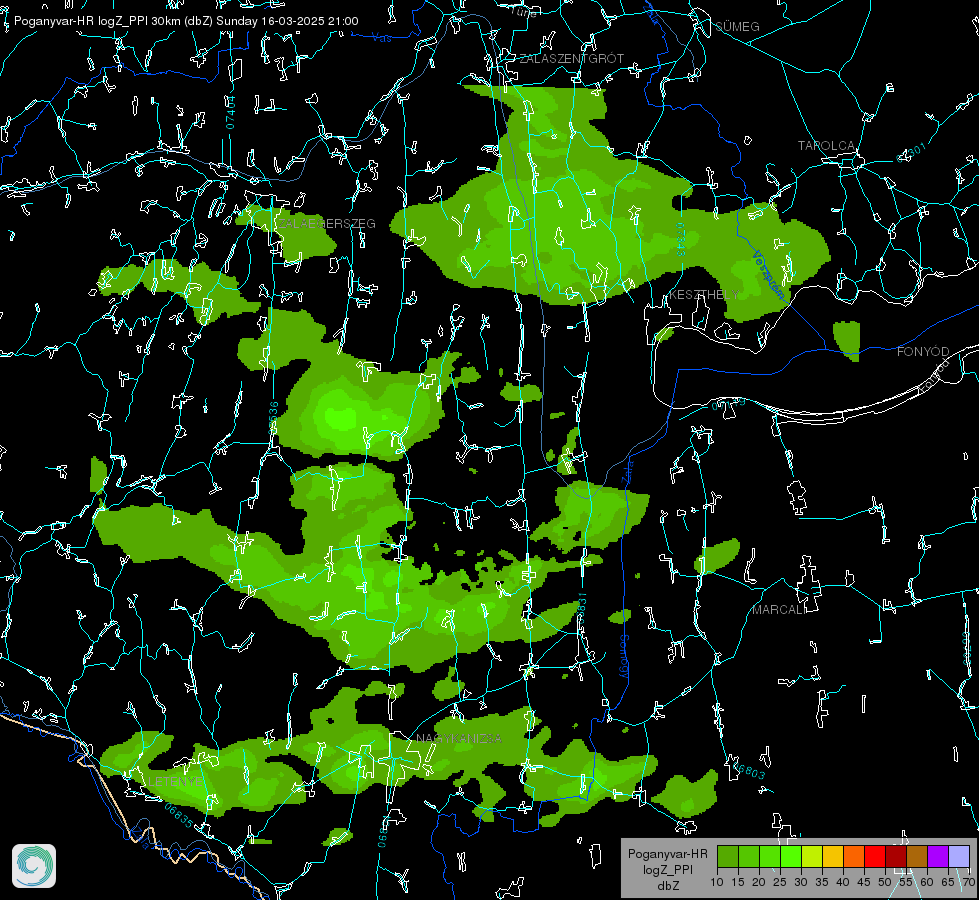
Task: Click the ZALAEGERSZEG town label
Action: 327,223
